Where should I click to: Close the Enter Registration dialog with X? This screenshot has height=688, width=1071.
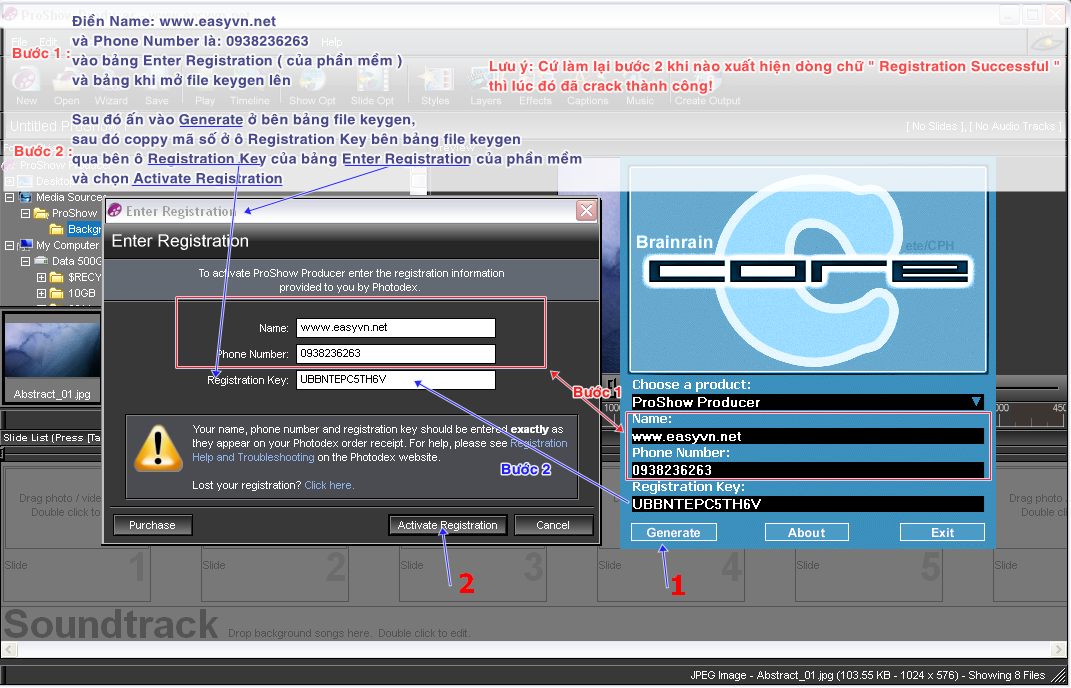(x=586, y=210)
